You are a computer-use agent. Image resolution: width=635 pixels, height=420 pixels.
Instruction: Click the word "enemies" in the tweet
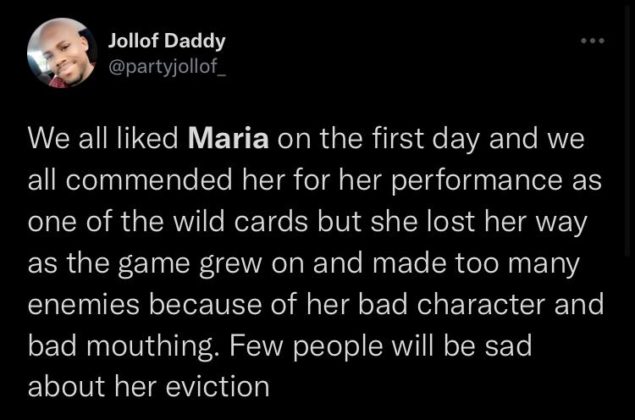click(x=83, y=304)
